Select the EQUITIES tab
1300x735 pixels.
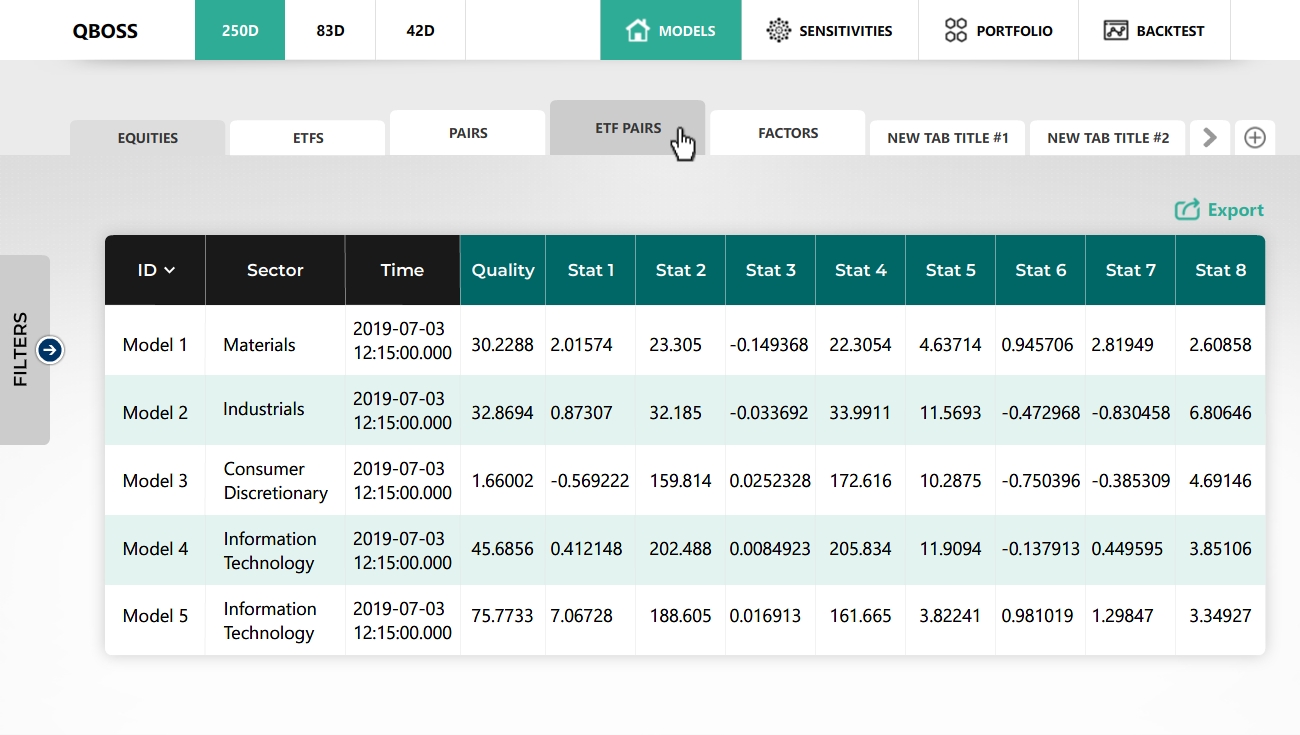[x=147, y=138]
